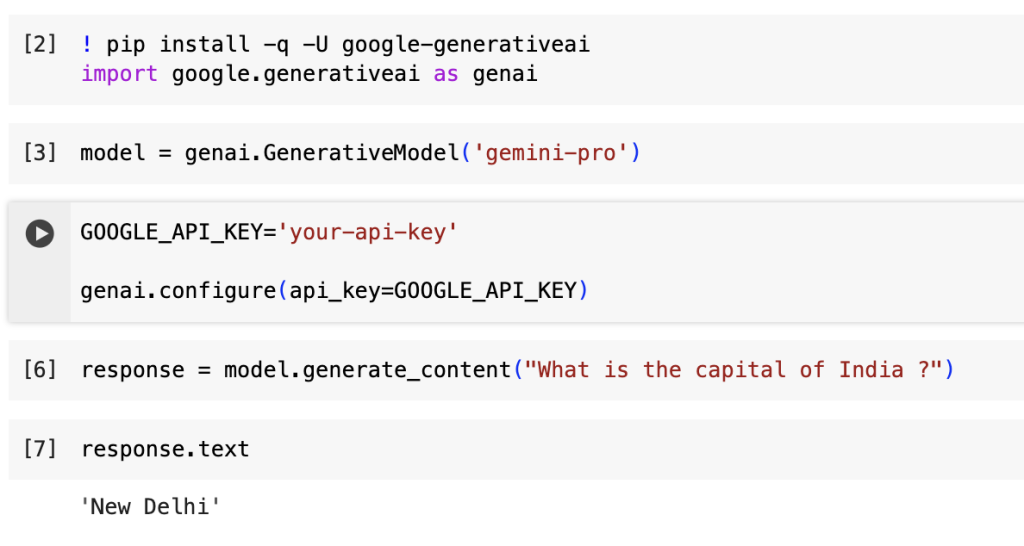Screen dimensions: 1024x546
Task: Click the api_key=GOOGLE_API_KEY argument
Action: (x=433, y=291)
